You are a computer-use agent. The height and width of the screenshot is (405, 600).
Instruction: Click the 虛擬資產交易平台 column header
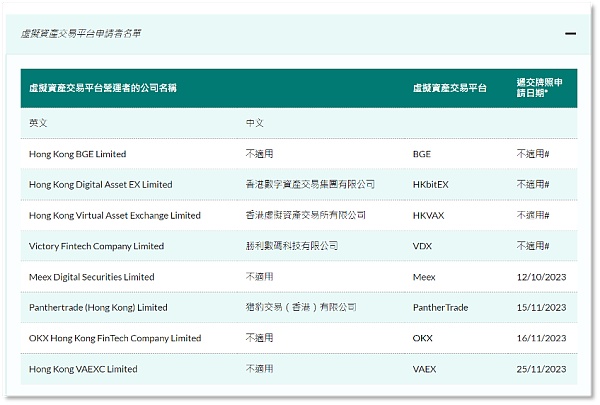pos(449,88)
